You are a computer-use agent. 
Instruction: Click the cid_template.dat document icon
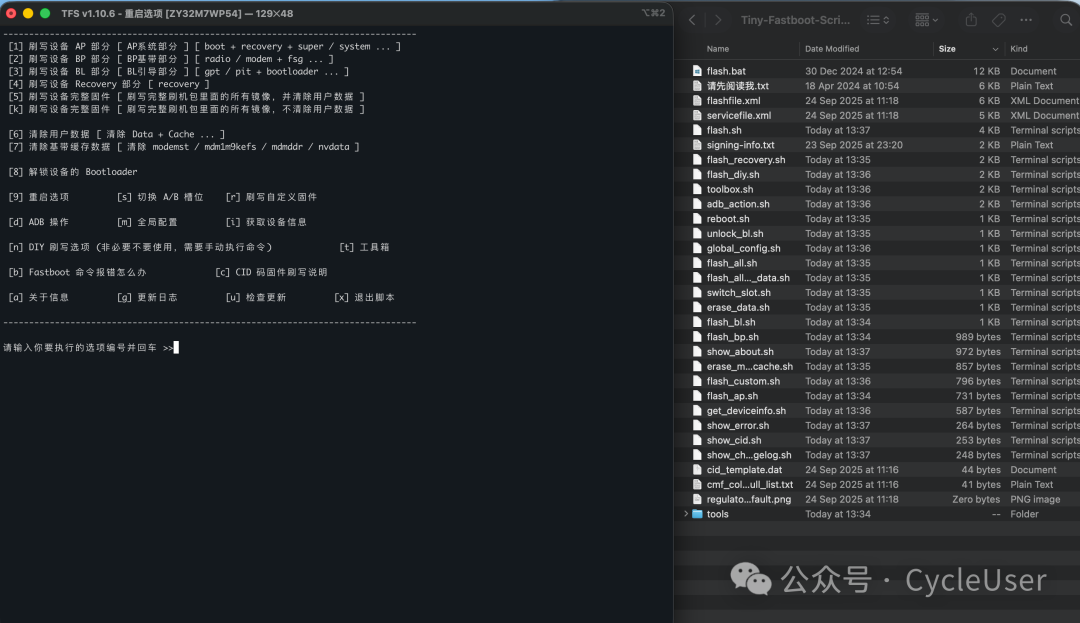(x=697, y=469)
